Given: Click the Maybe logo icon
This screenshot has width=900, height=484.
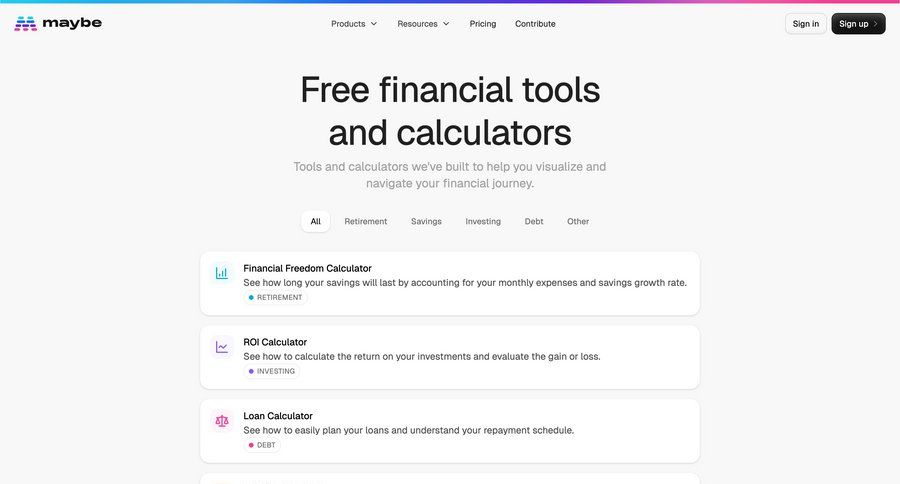Looking at the screenshot, I should pyautogui.click(x=25, y=24).
